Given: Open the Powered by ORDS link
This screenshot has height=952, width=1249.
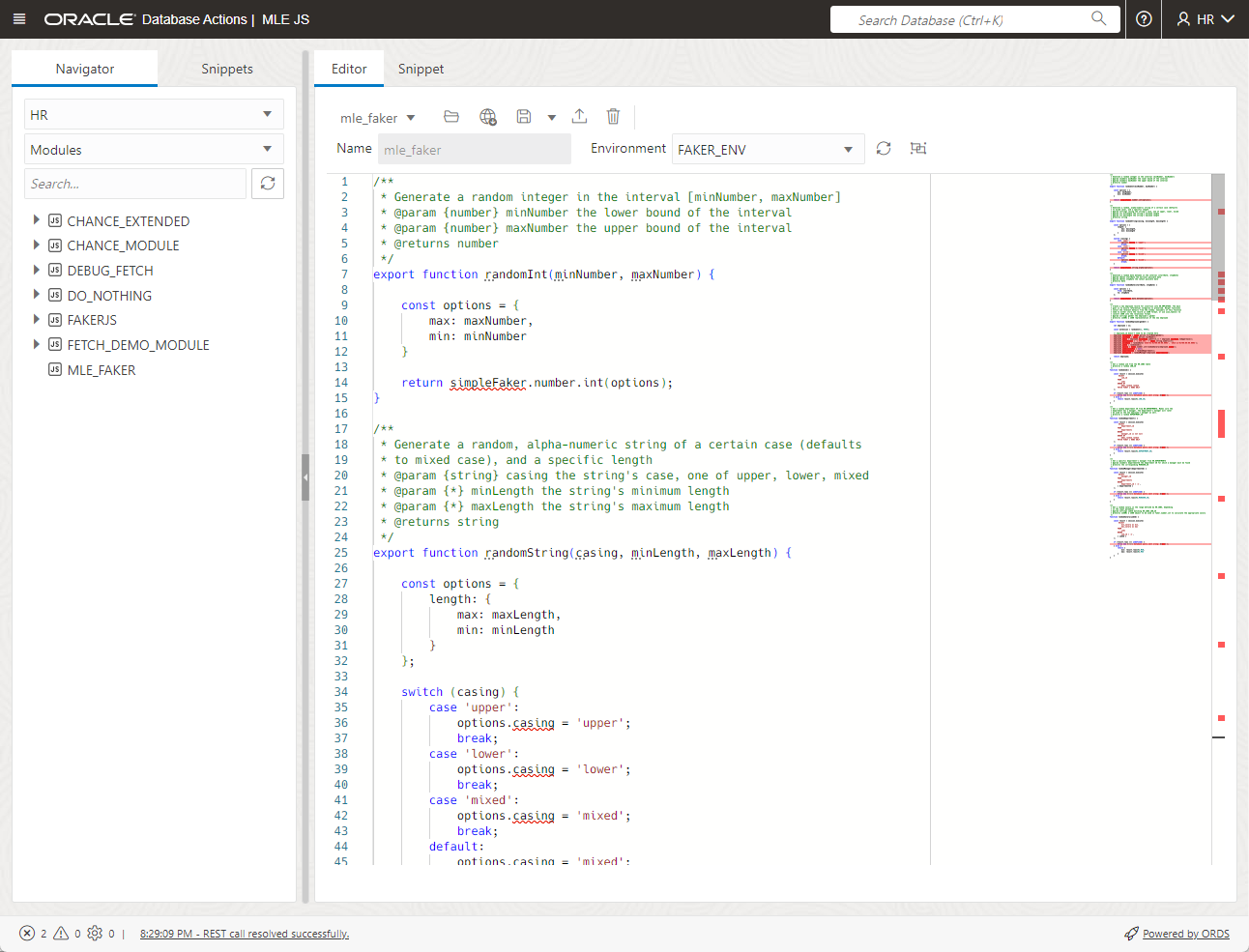Looking at the screenshot, I should click(x=1186, y=934).
